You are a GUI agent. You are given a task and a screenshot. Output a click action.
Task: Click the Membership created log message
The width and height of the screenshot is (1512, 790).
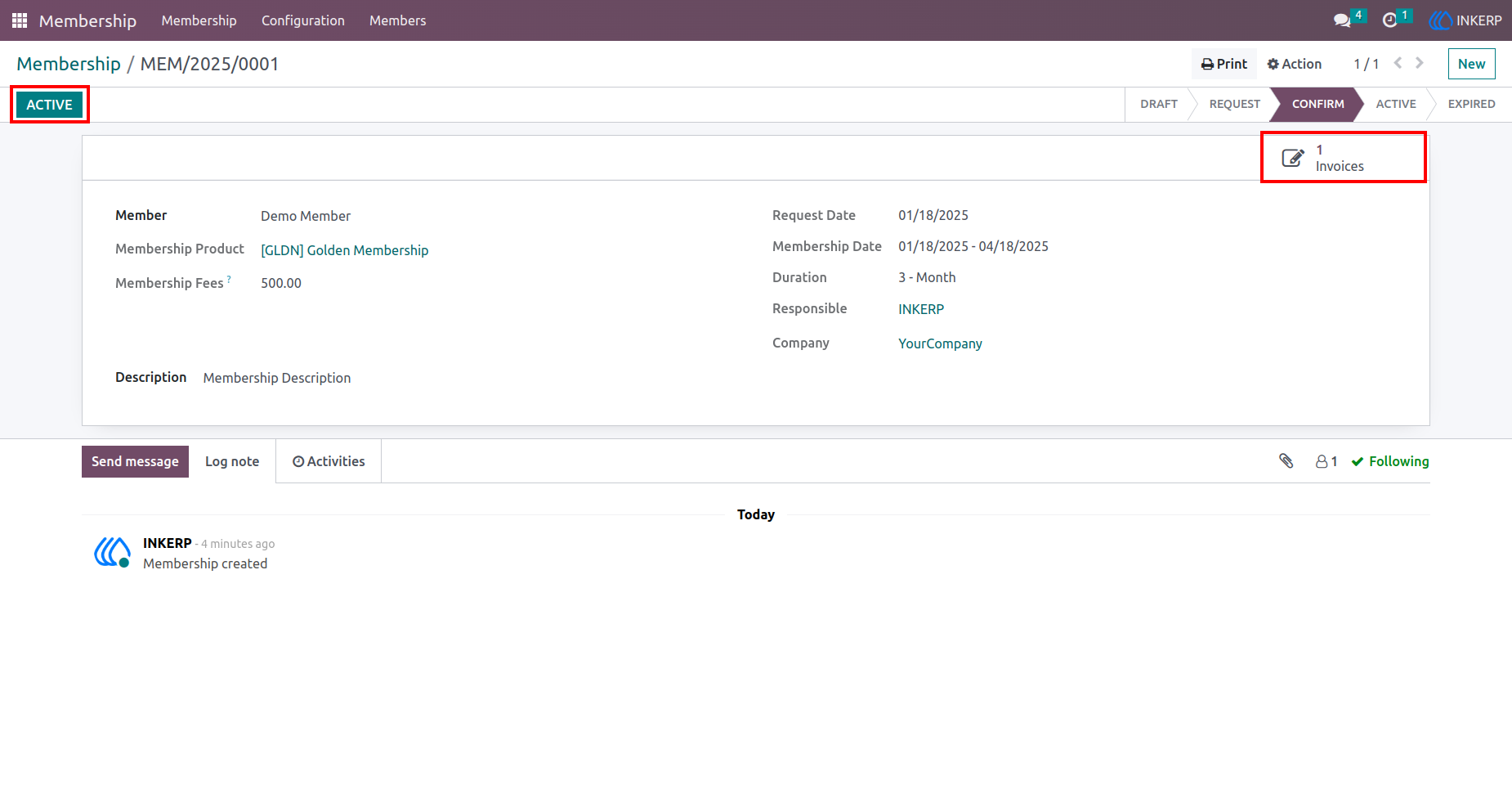pyautogui.click(x=205, y=563)
